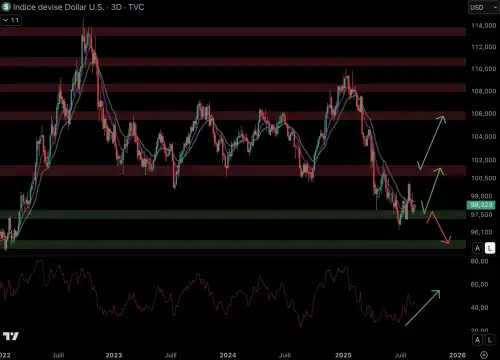Screen dimensions: 500x360
Task: Click the 2025 label on the time axis
Action: pyautogui.click(x=343, y=355)
